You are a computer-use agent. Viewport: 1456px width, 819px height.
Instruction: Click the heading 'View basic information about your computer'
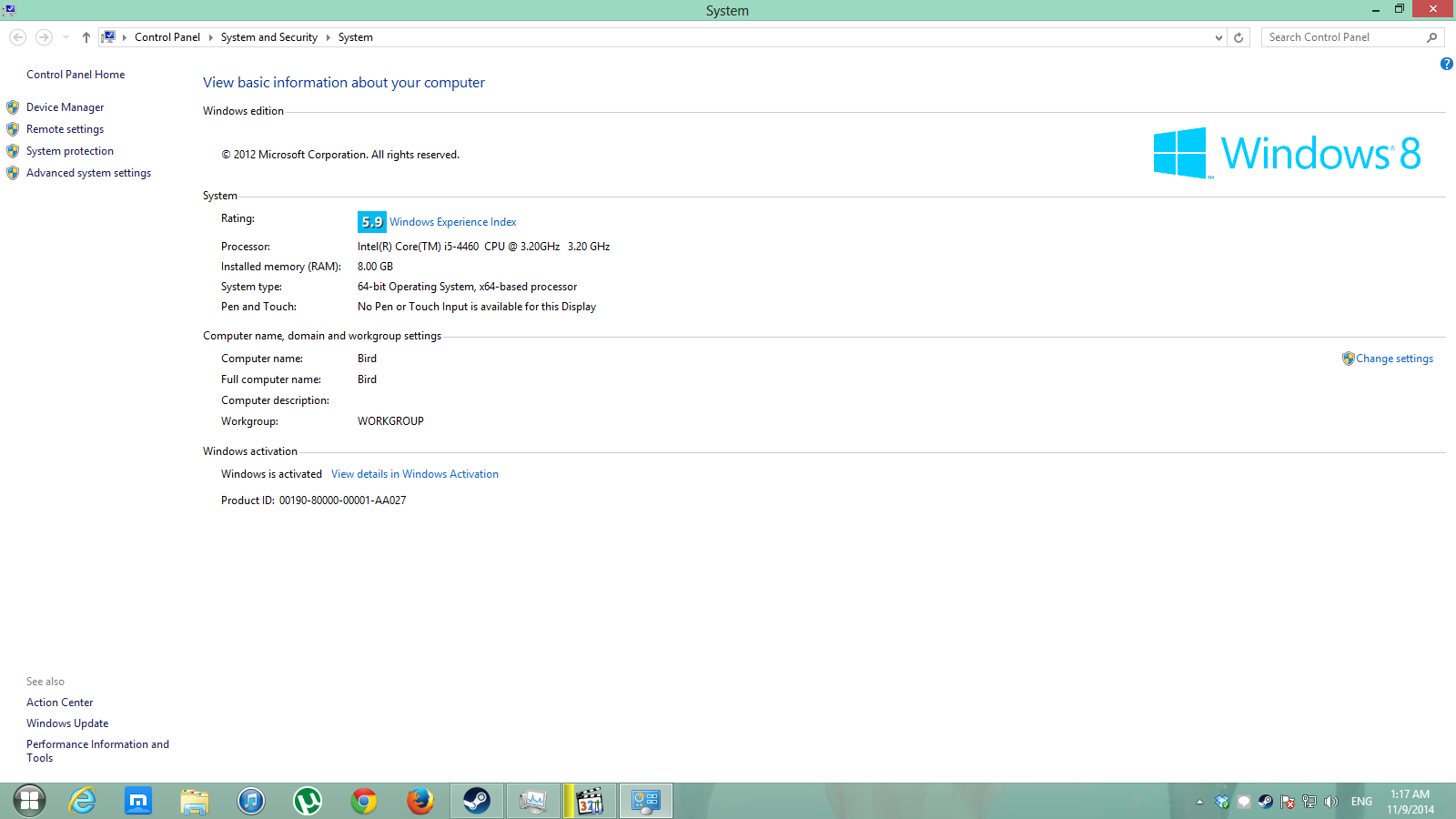344,83
